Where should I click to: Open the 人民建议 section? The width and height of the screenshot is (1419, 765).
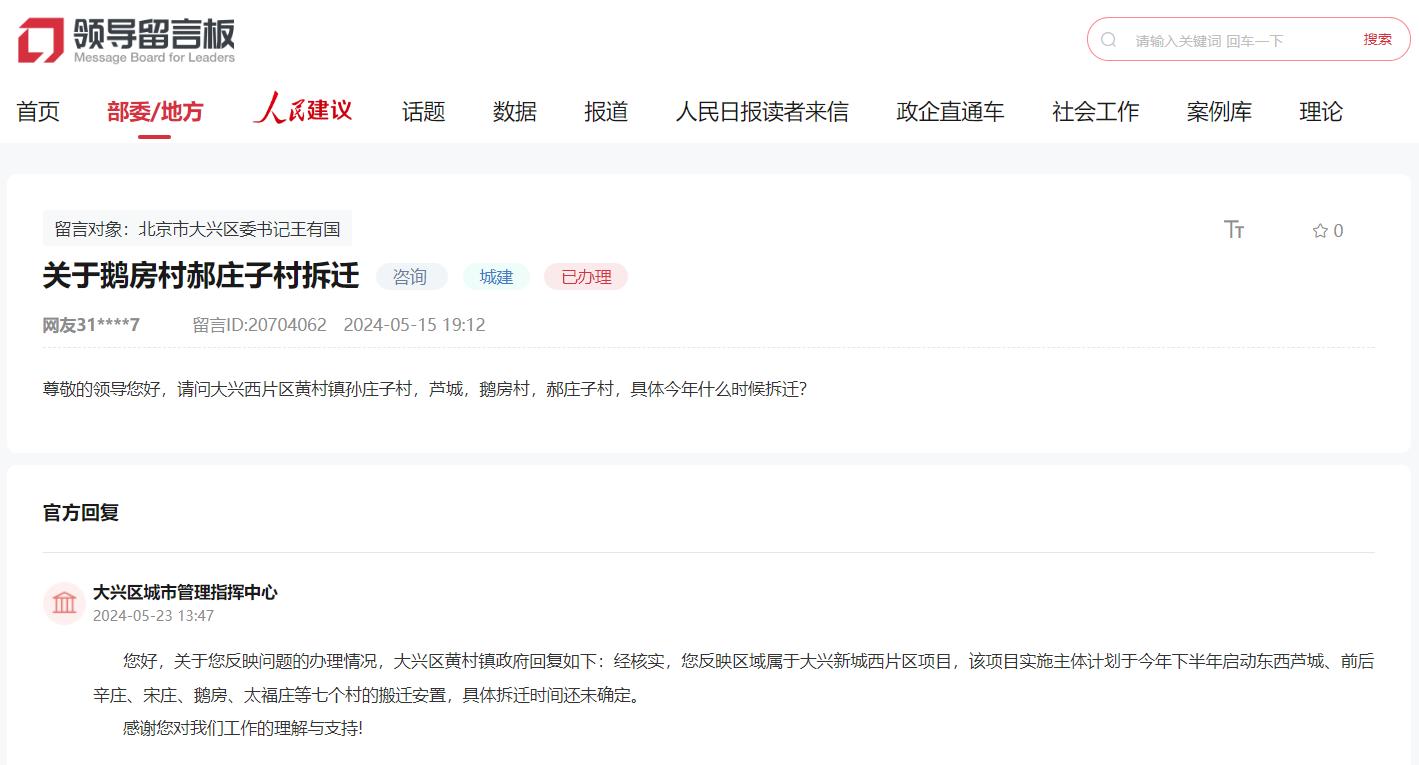tap(302, 110)
